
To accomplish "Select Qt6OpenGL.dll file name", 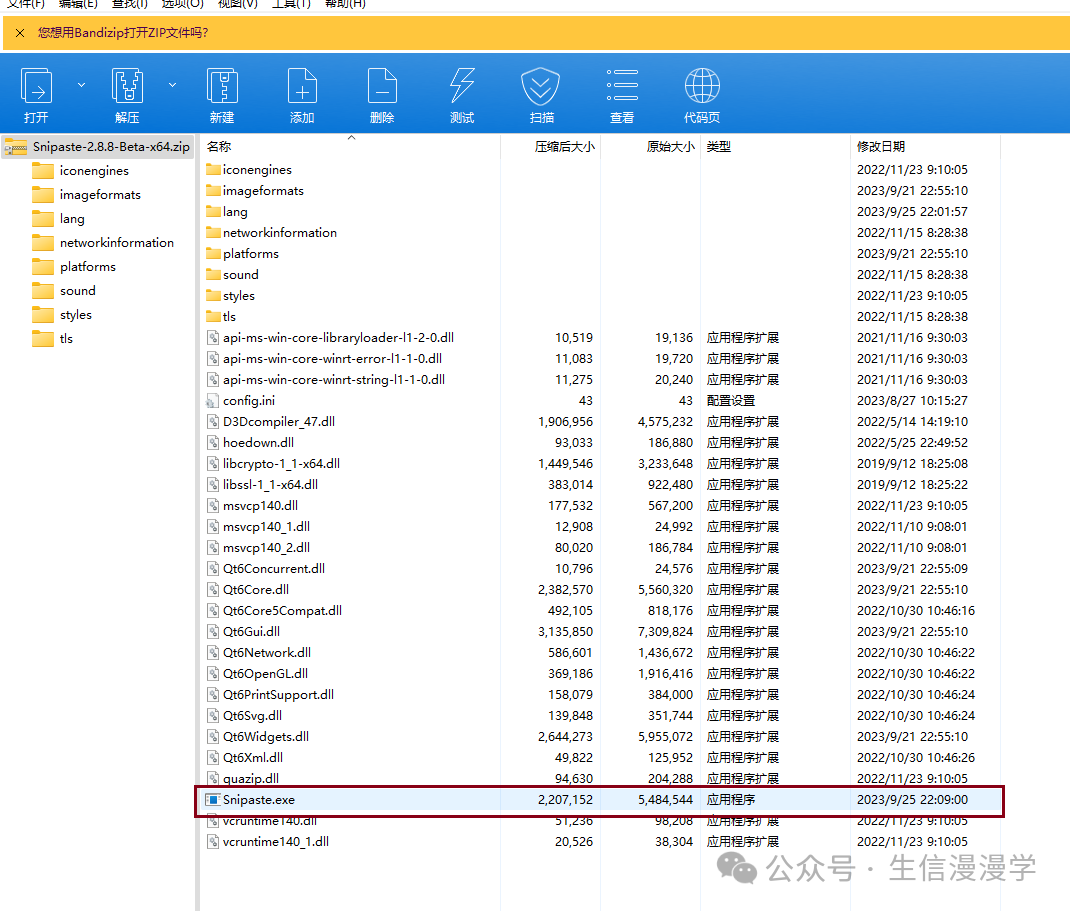I will [x=265, y=674].
